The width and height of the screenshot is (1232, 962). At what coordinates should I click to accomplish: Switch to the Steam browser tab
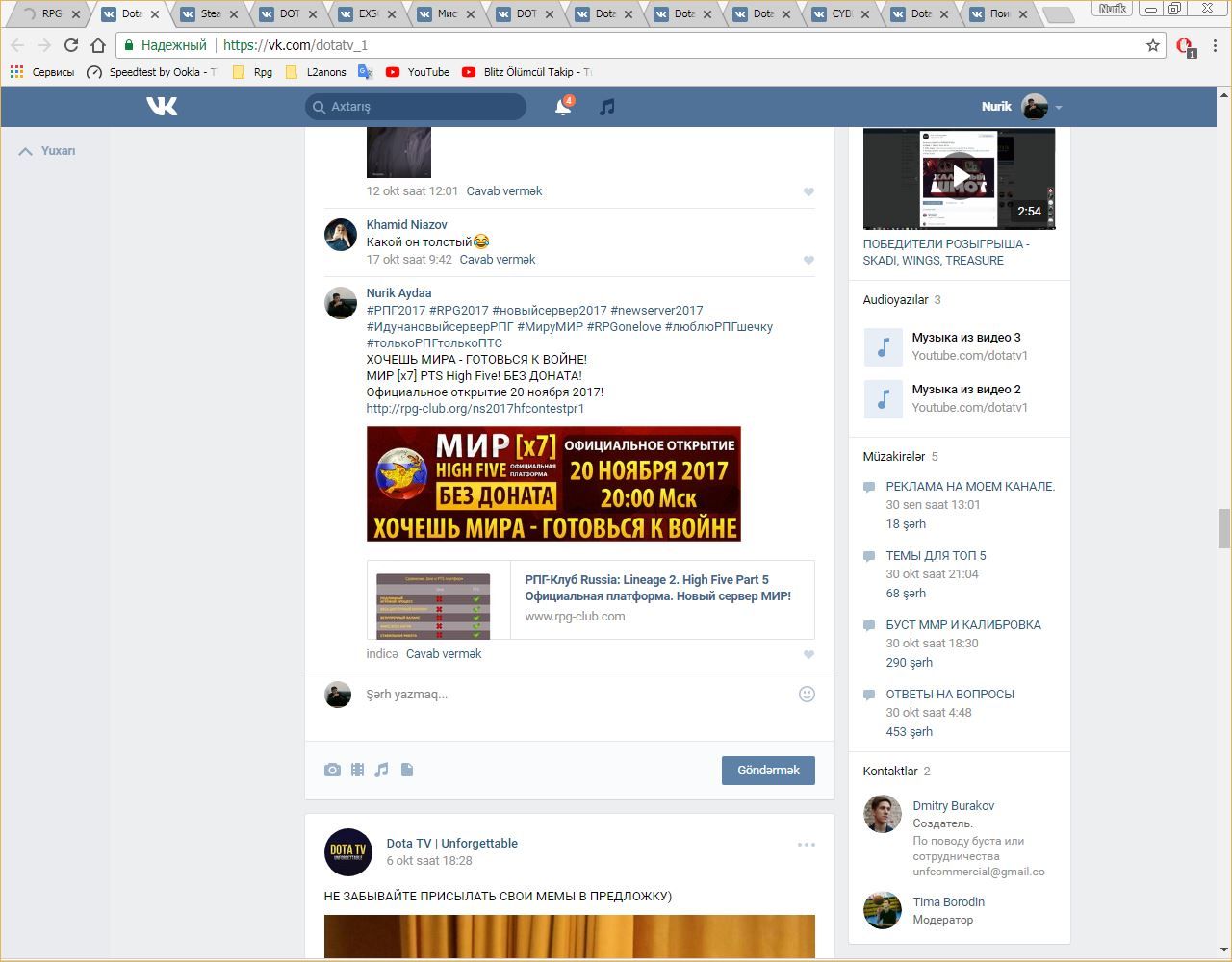[211, 13]
